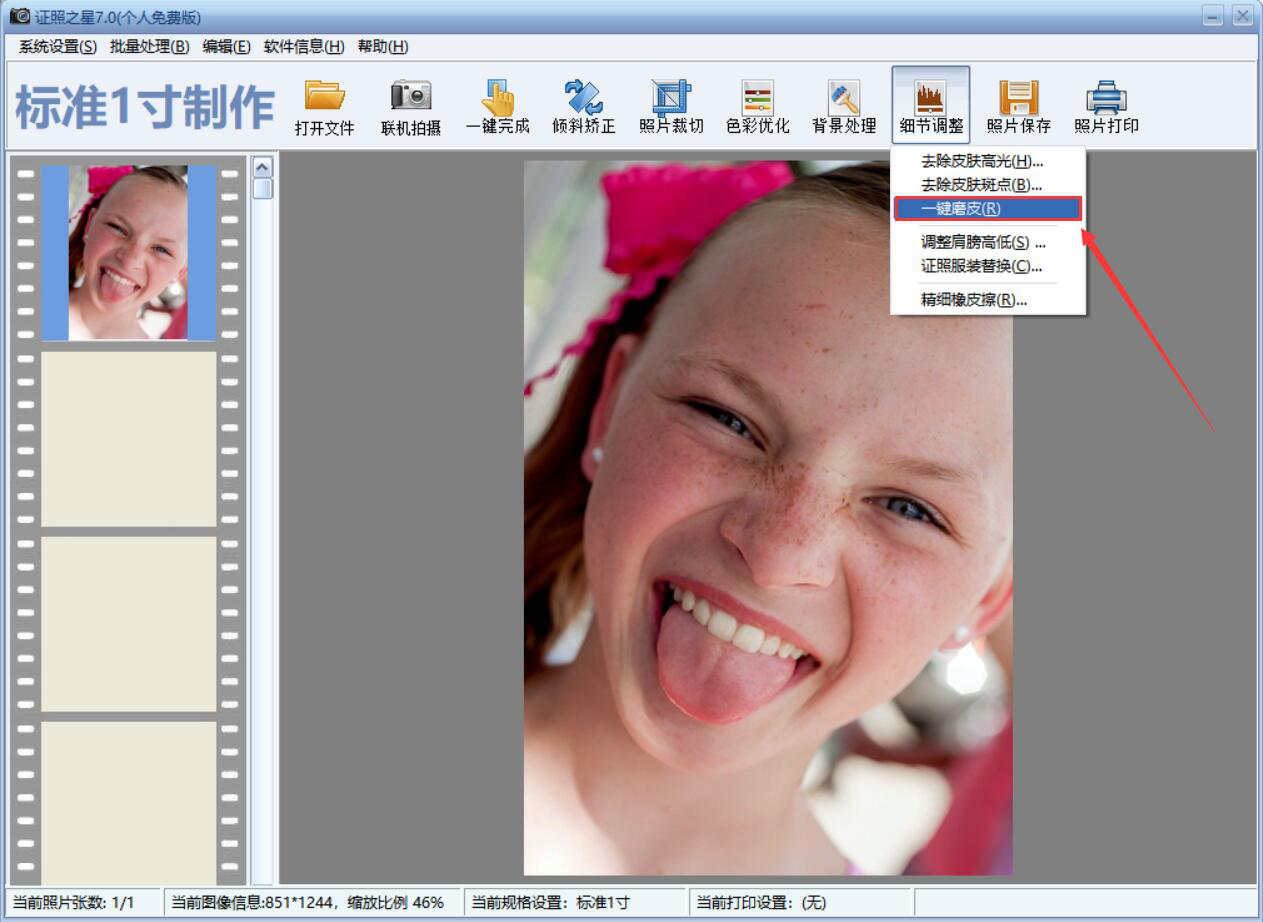Open the 批量处理 menu
This screenshot has height=922, width=1263.
pos(149,47)
